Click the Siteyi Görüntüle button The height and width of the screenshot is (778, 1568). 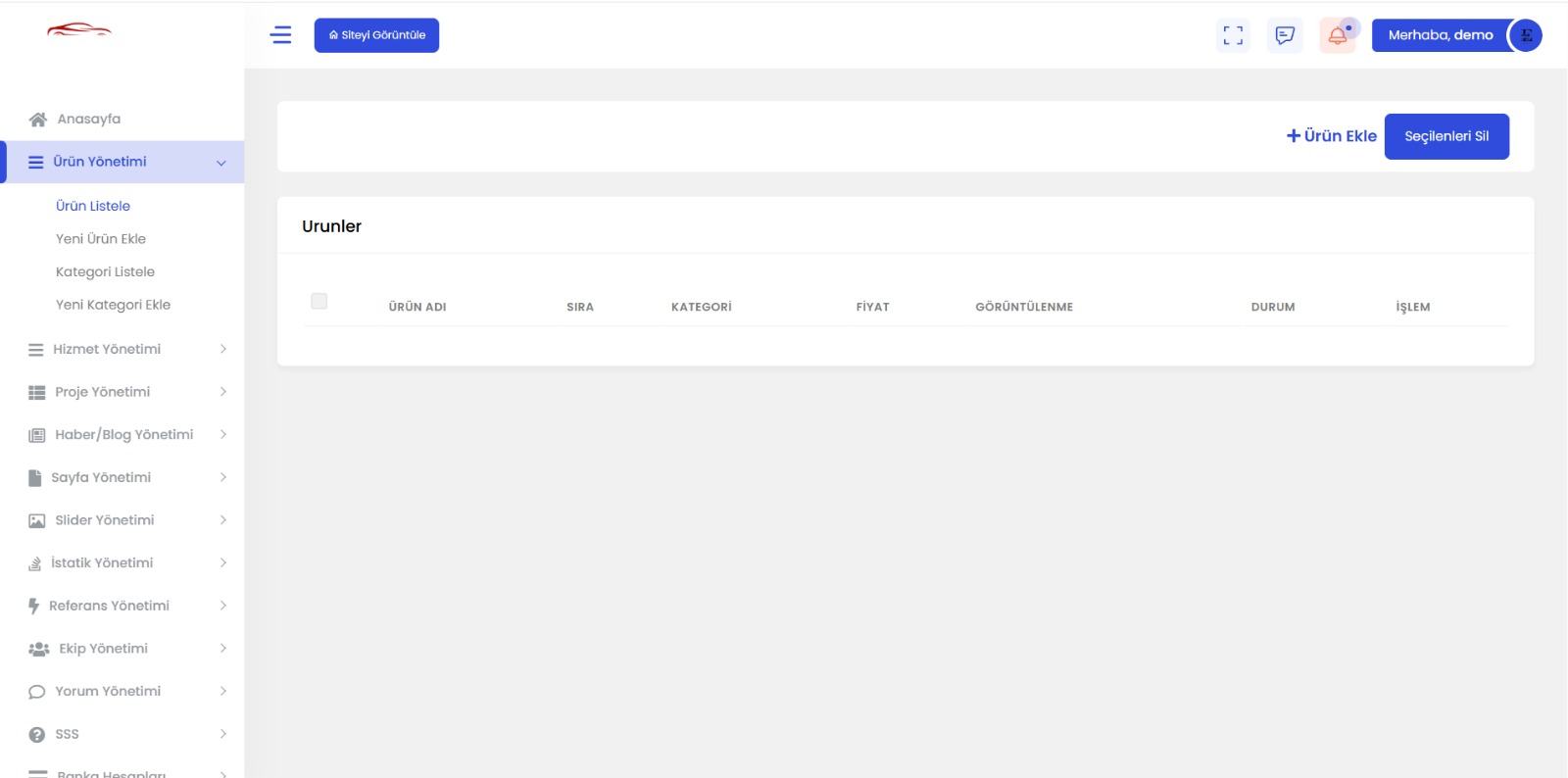pos(376,35)
